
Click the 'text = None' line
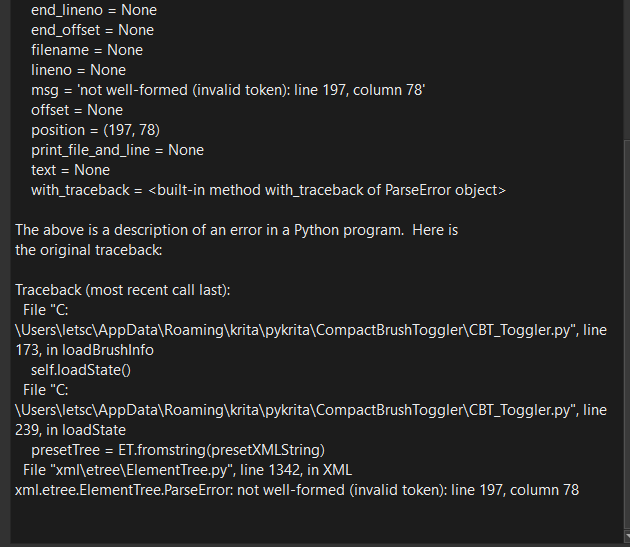pyautogui.click(x=70, y=170)
